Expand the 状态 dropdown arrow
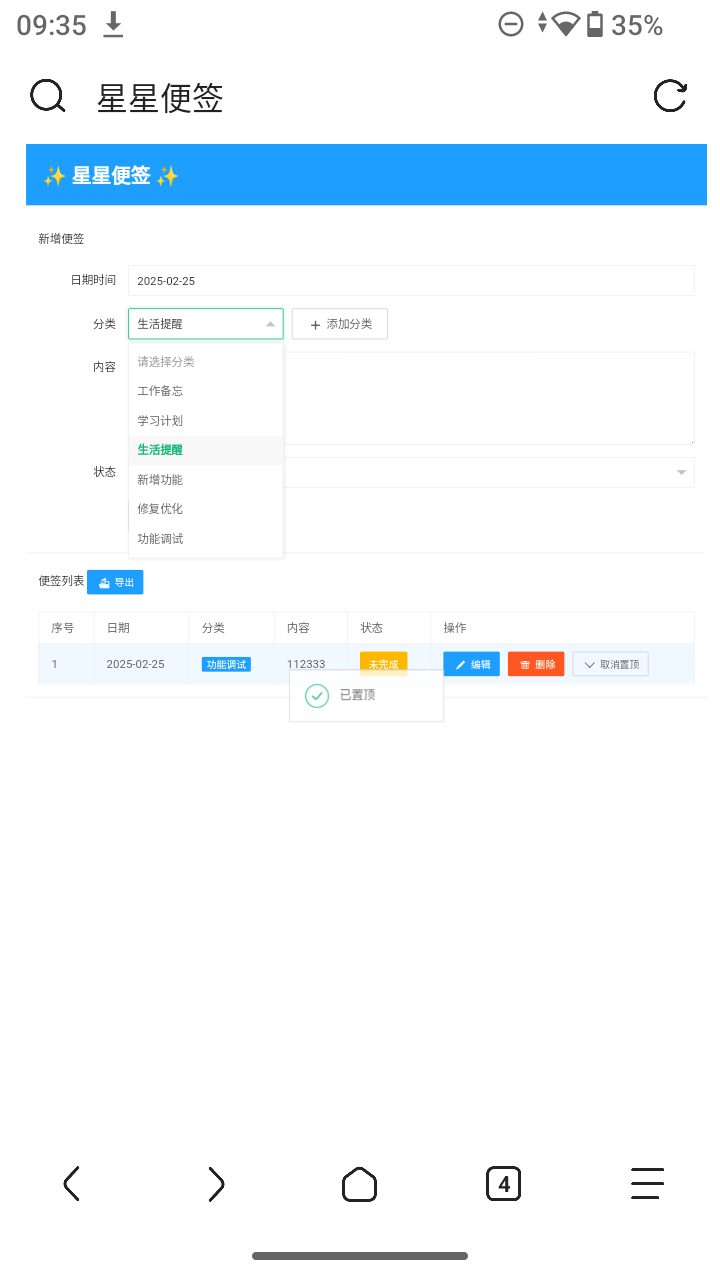This screenshot has height=1280, width=720. 682,472
